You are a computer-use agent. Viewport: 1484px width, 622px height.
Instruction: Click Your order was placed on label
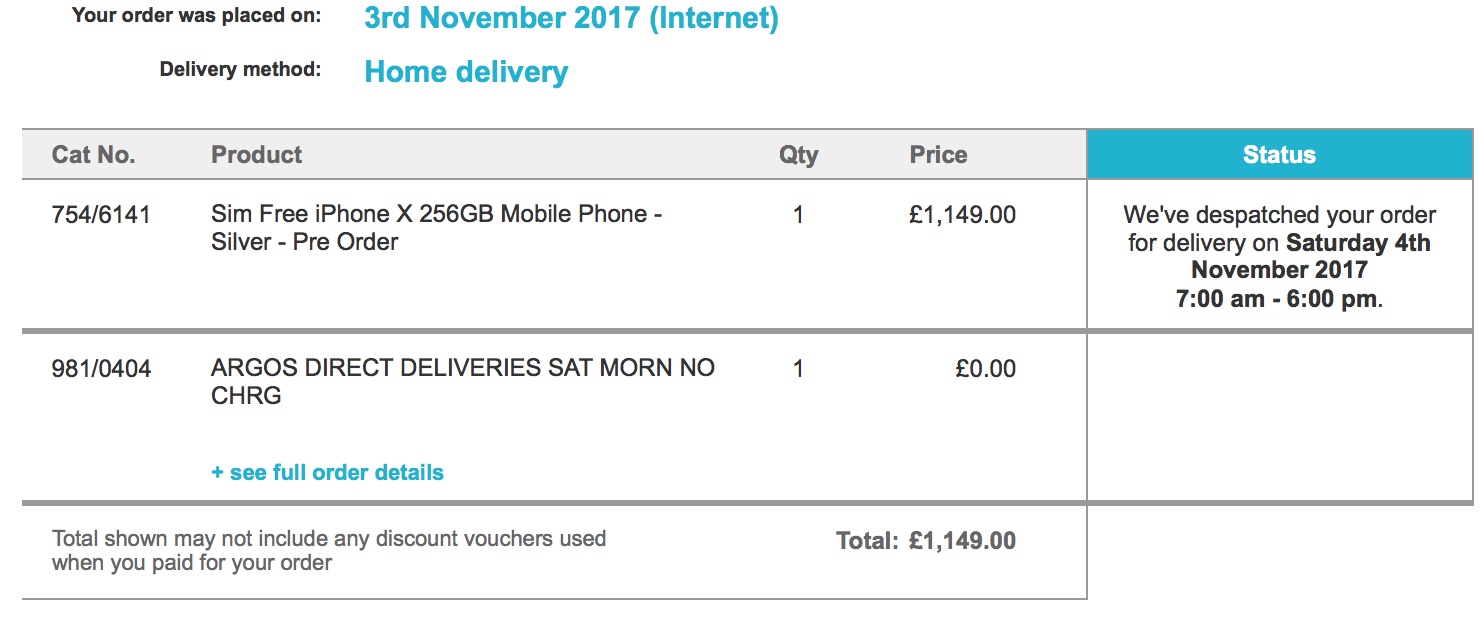pos(197,16)
